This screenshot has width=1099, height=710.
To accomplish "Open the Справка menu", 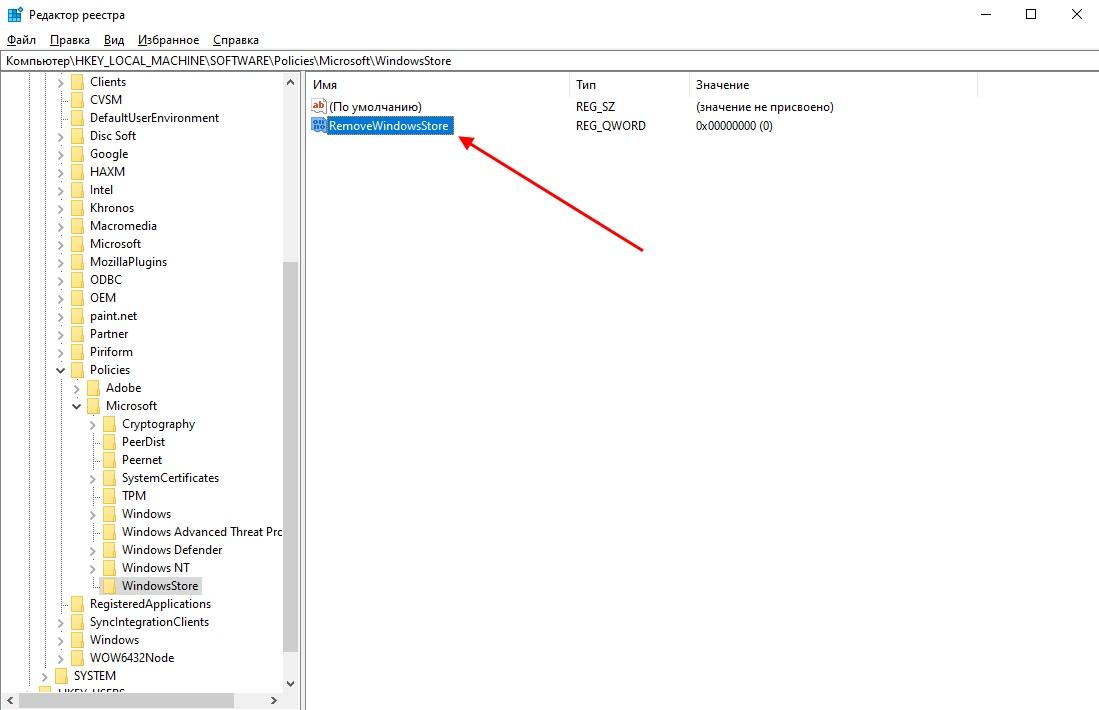I will click(236, 40).
